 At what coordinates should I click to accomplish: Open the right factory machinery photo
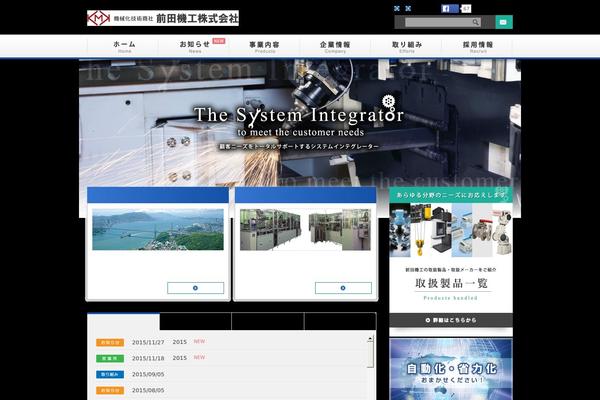click(x=340, y=229)
